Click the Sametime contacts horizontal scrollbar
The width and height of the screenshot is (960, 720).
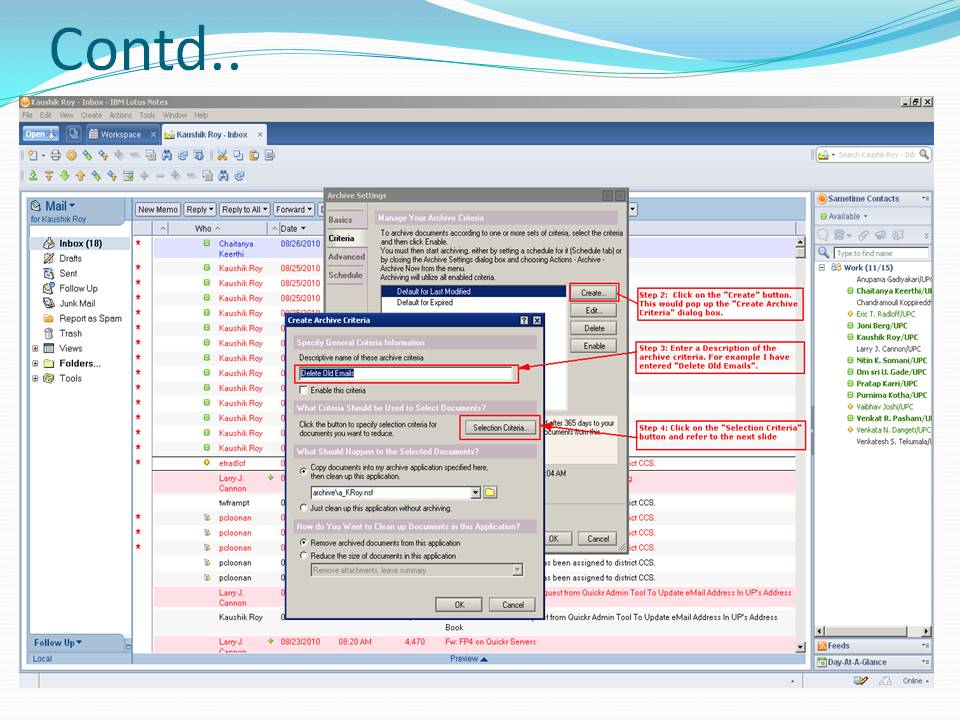click(874, 631)
